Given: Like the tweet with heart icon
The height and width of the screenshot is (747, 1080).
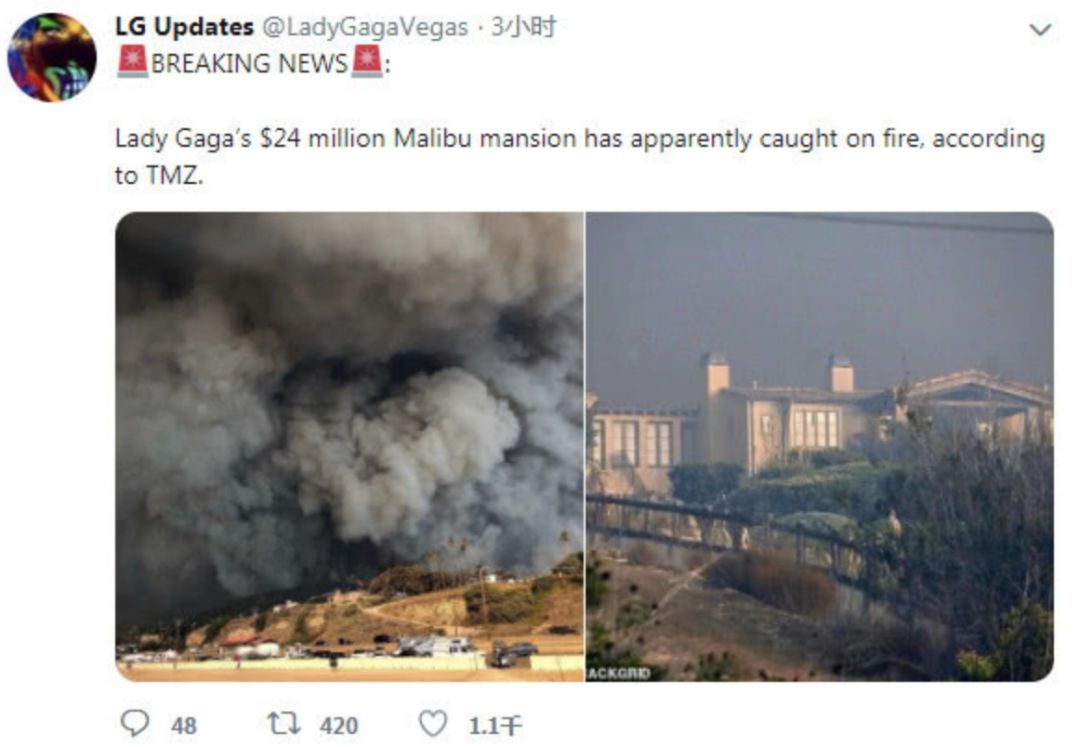Looking at the screenshot, I should point(433,724).
